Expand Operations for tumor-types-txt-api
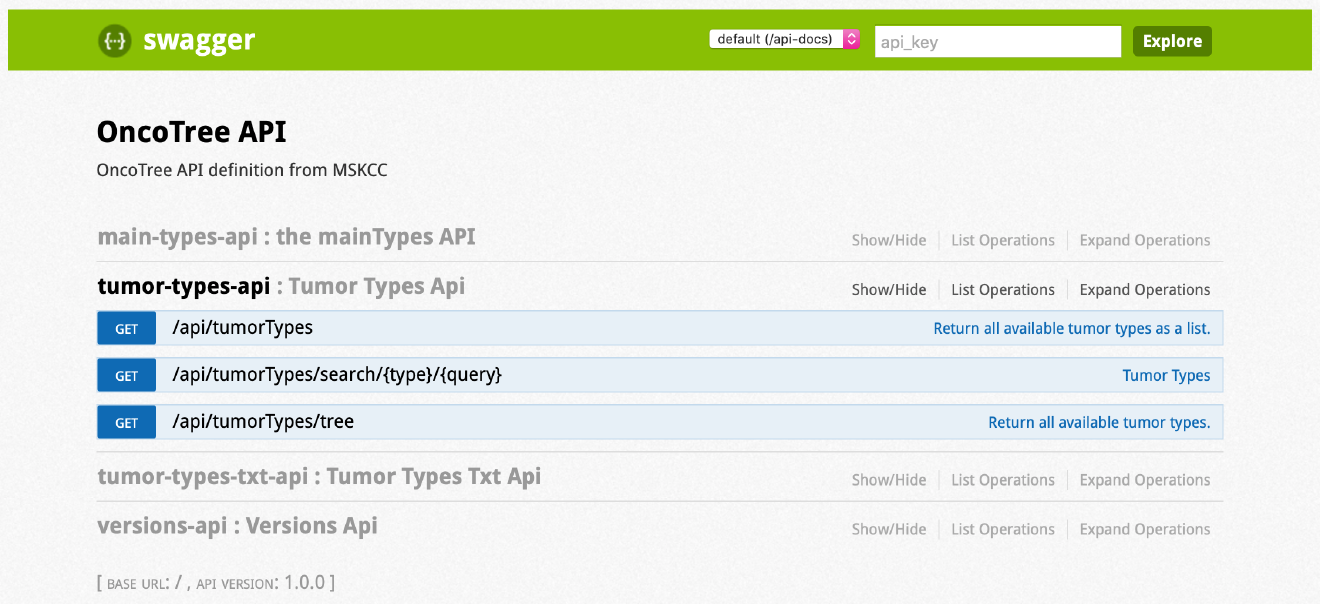This screenshot has width=1320, height=604. click(1144, 479)
